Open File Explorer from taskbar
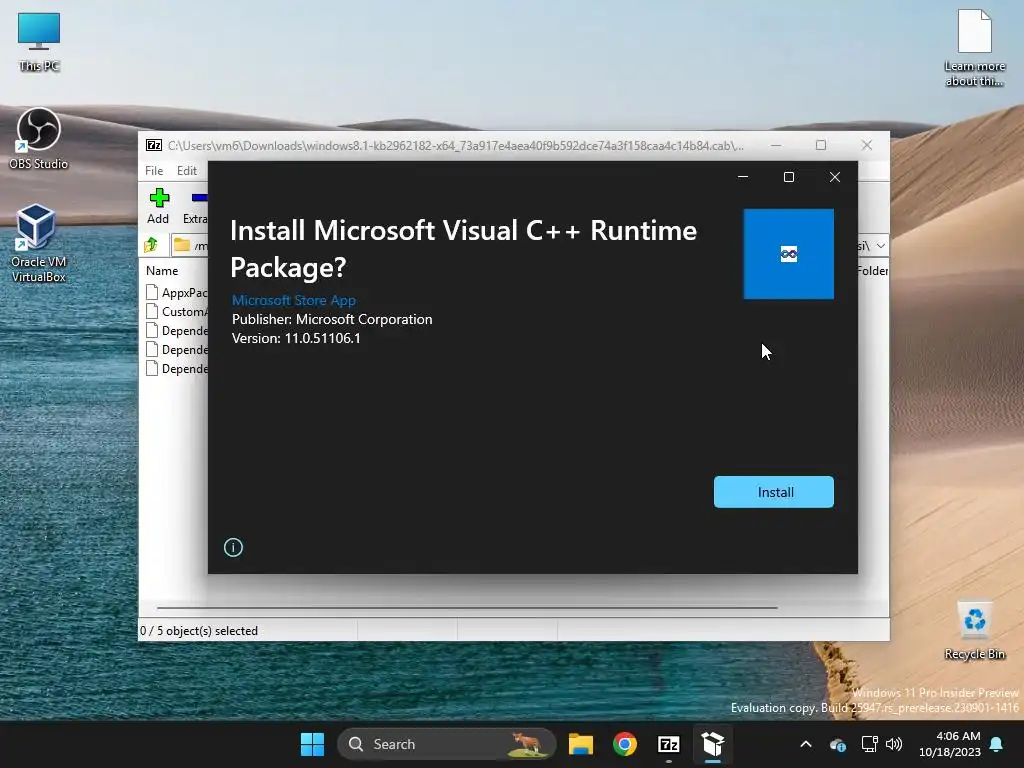This screenshot has height=768, width=1024. click(x=581, y=744)
